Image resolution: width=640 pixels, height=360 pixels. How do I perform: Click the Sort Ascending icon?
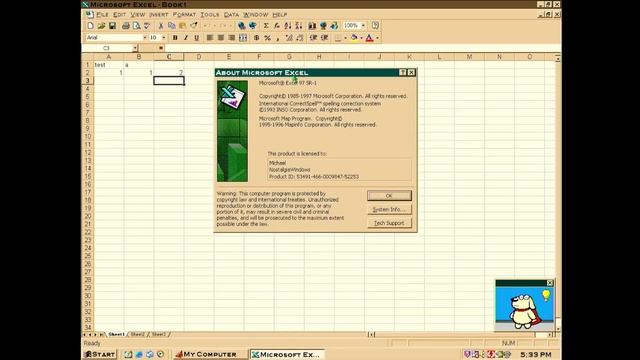[288, 26]
